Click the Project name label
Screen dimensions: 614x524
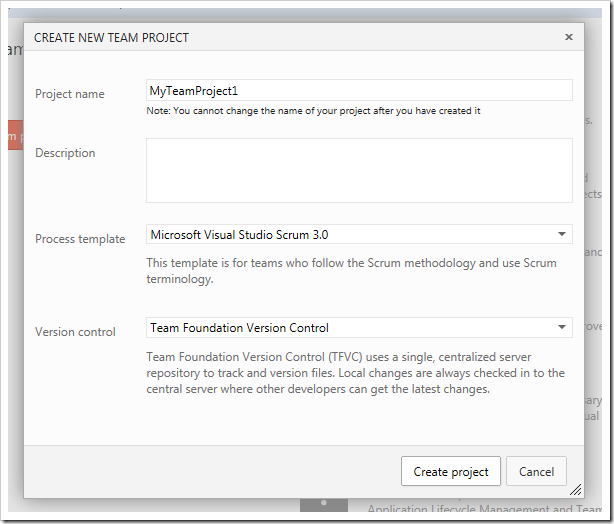coord(70,94)
